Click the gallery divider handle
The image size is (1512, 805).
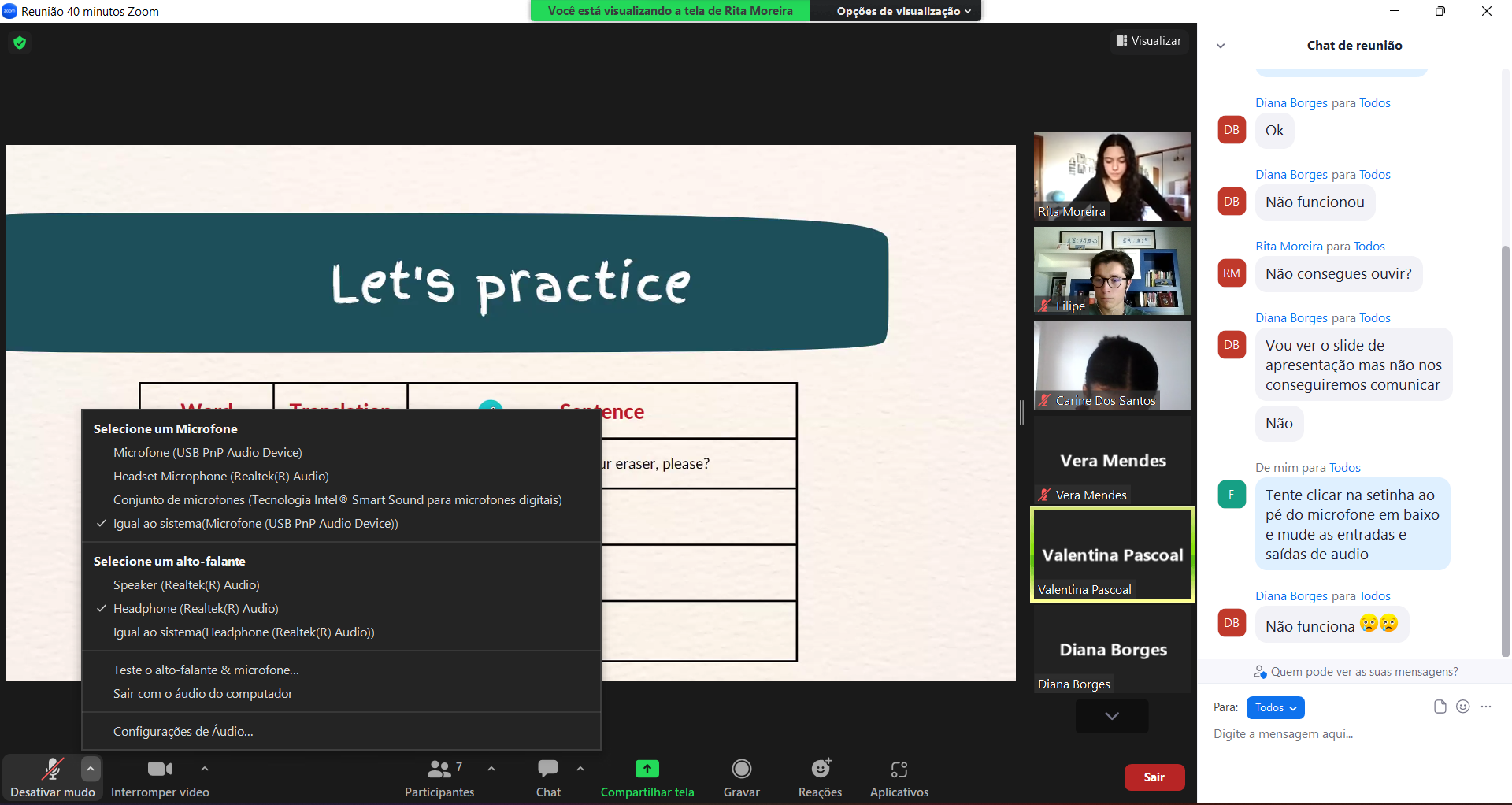pos(1022,413)
